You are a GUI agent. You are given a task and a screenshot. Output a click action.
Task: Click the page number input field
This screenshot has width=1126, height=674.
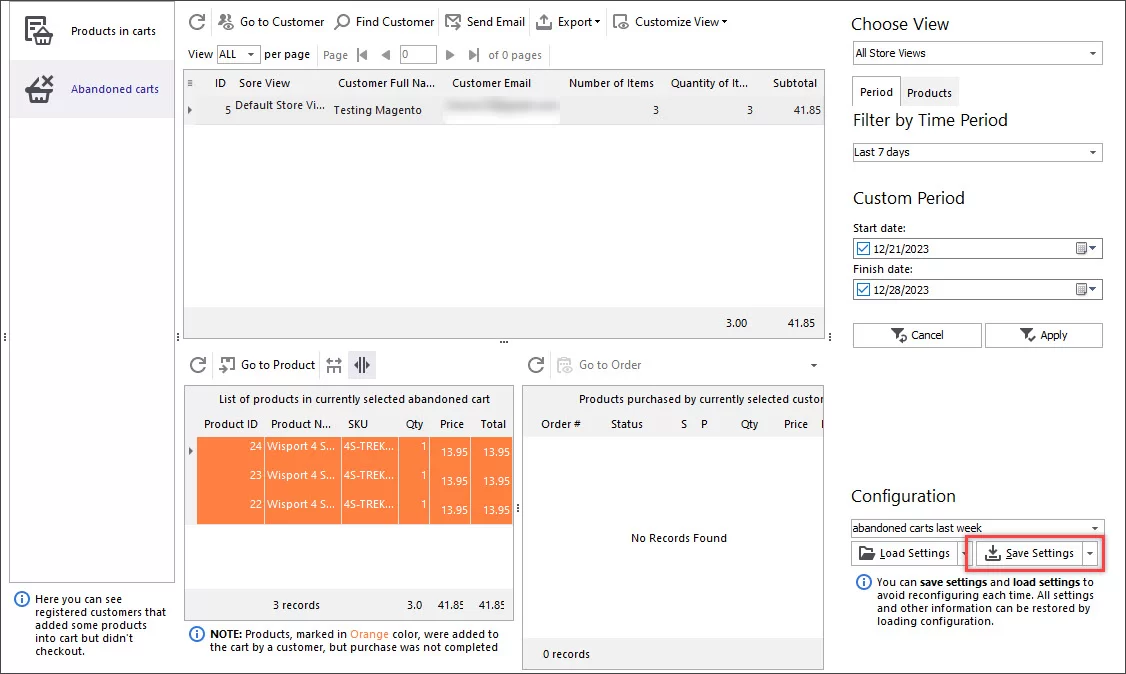[418, 55]
